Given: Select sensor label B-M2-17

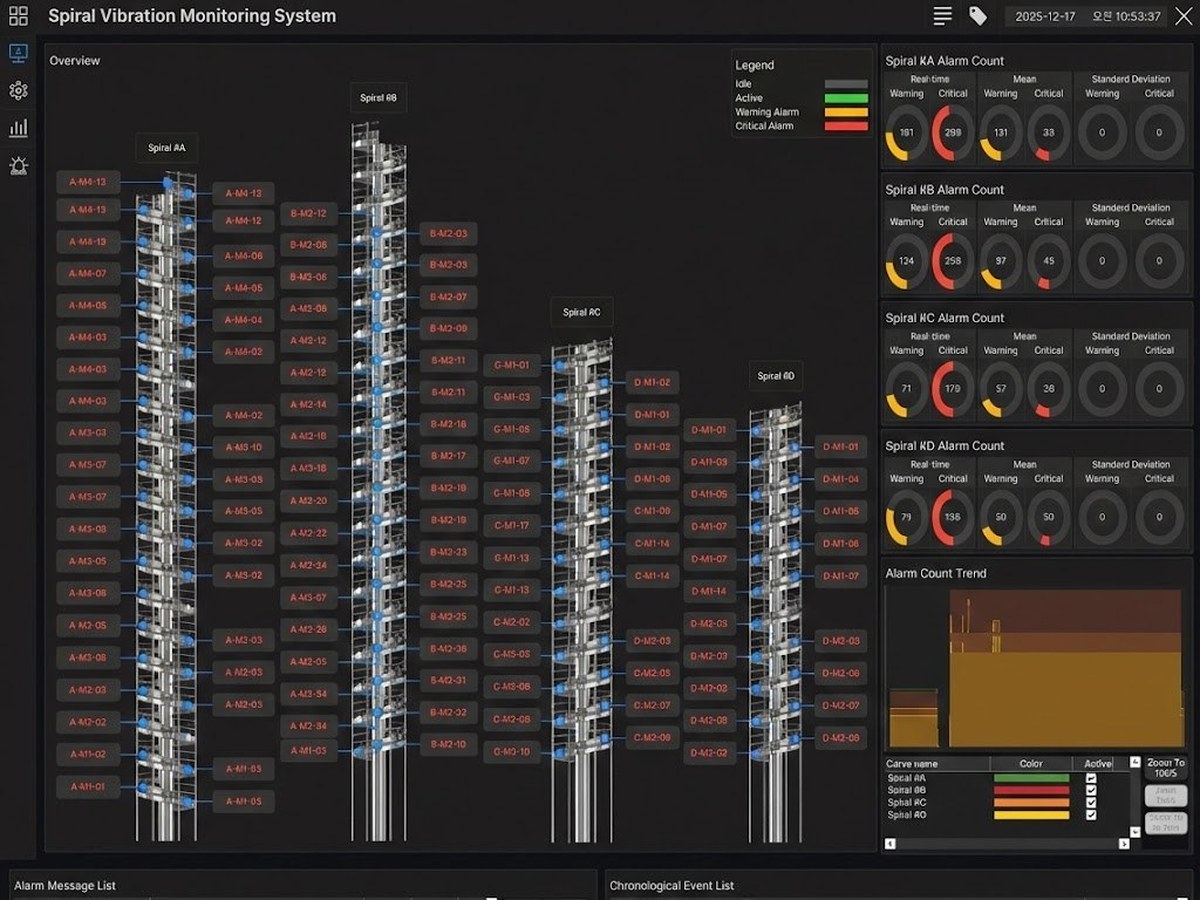Looking at the screenshot, I should click(x=448, y=456).
